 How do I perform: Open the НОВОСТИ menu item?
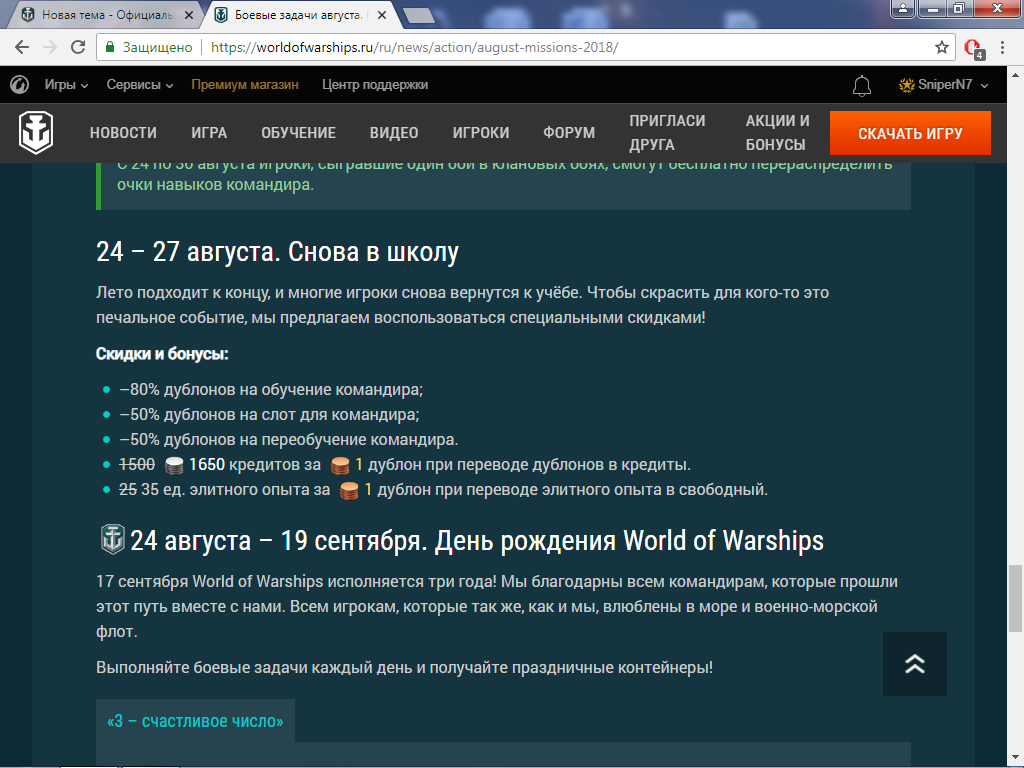click(123, 133)
